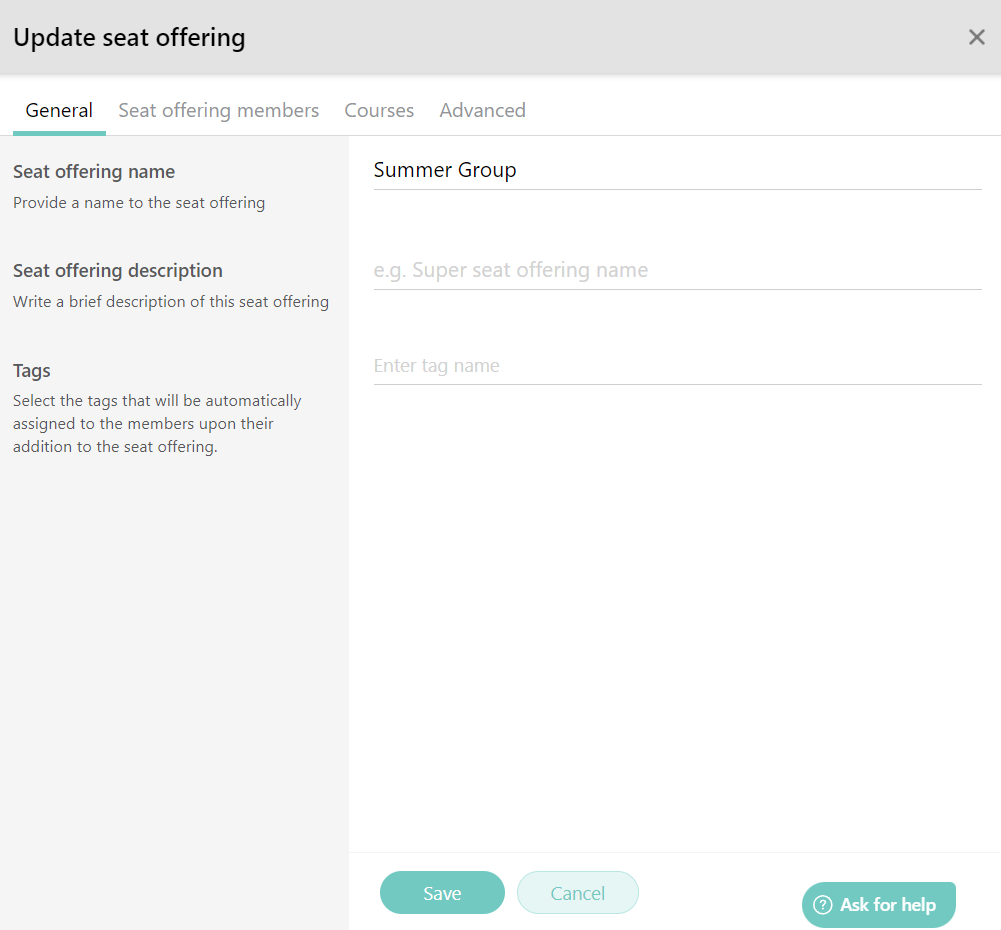
Task: Click the Seat offering name heading
Action: [x=94, y=171]
